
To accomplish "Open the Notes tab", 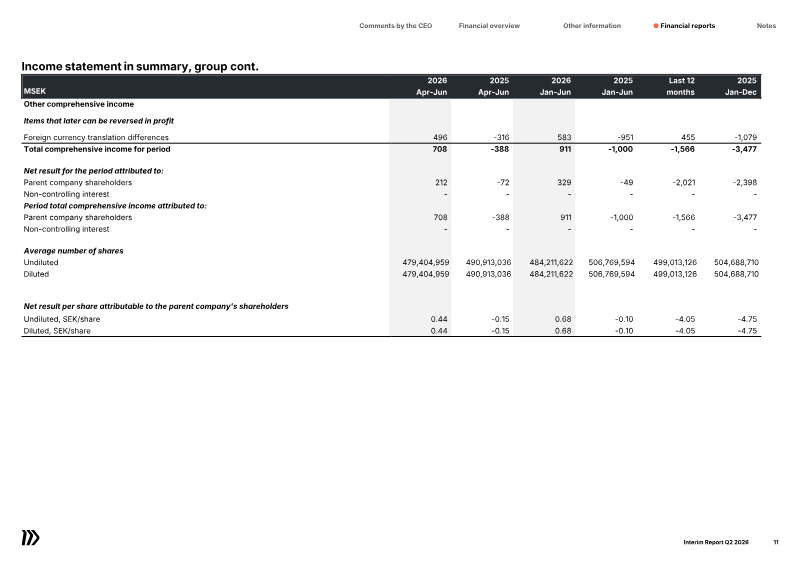I will [766, 26].
